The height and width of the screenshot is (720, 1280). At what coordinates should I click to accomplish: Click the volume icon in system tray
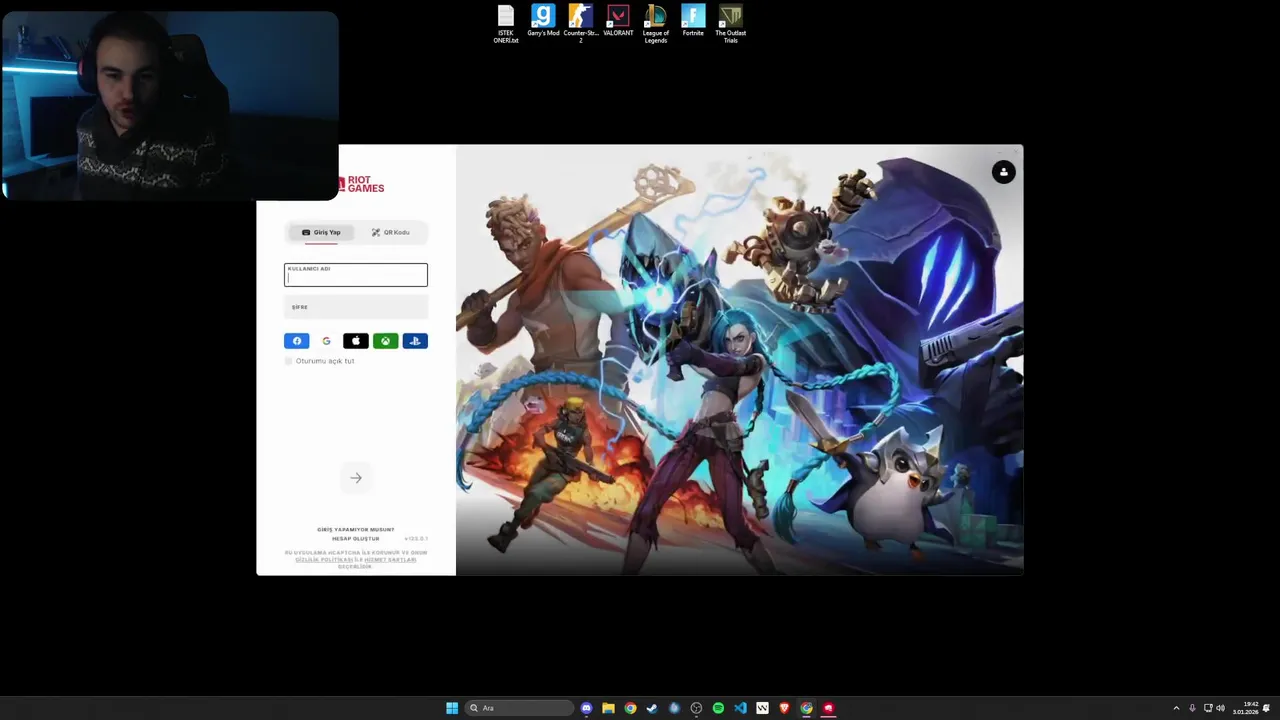pos(1220,708)
